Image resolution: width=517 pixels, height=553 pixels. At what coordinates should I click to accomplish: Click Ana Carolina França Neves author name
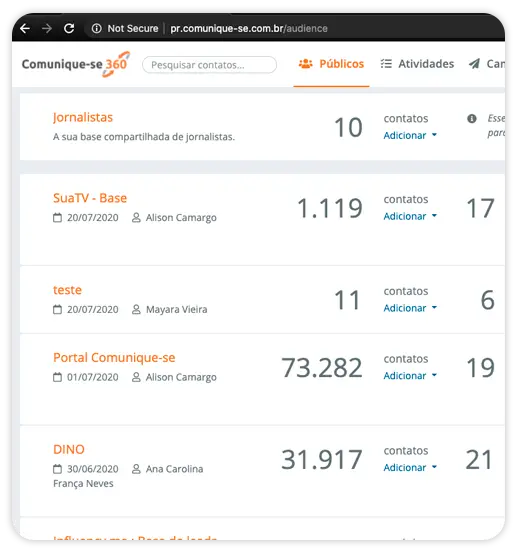128,476
